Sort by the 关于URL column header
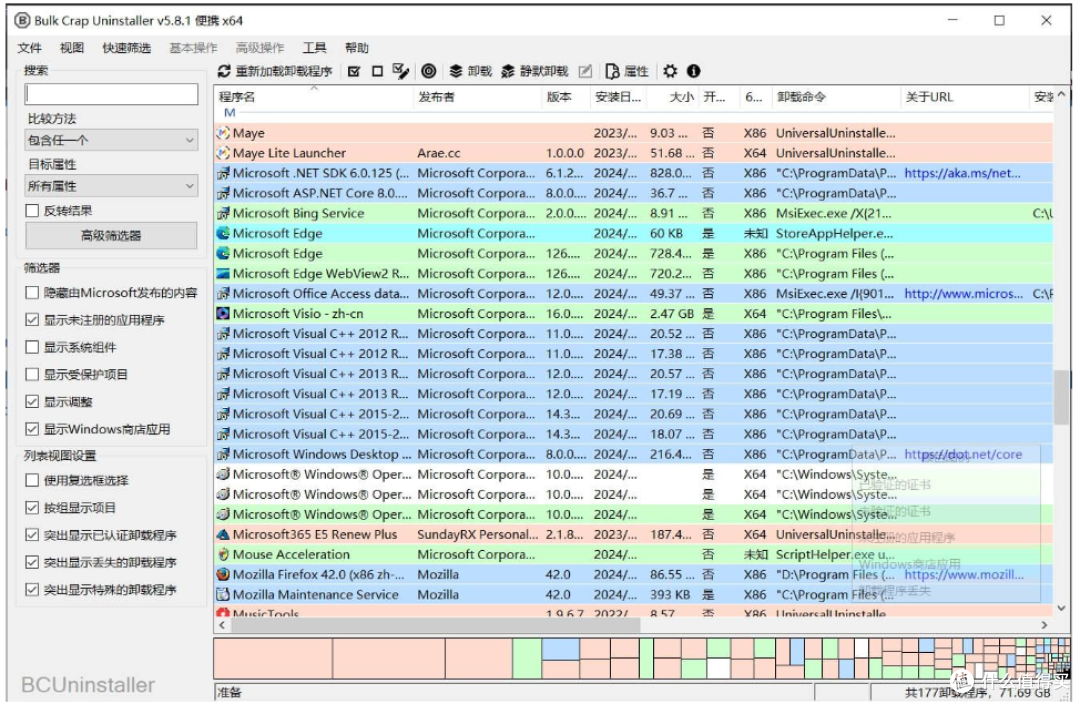The width and height of the screenshot is (1080, 704). [x=964, y=97]
